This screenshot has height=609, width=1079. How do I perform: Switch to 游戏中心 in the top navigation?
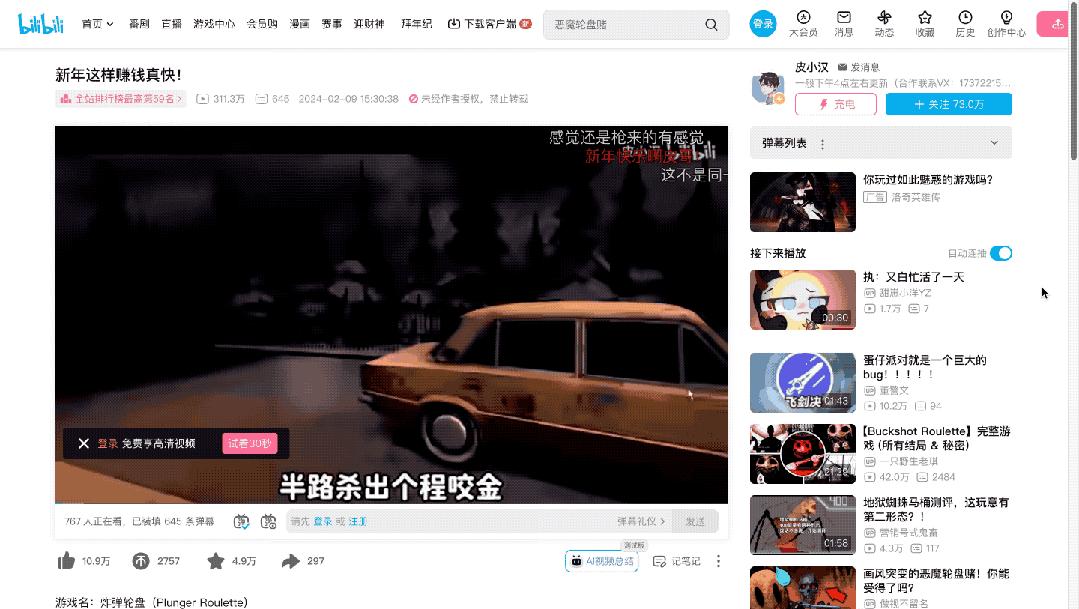(x=213, y=23)
